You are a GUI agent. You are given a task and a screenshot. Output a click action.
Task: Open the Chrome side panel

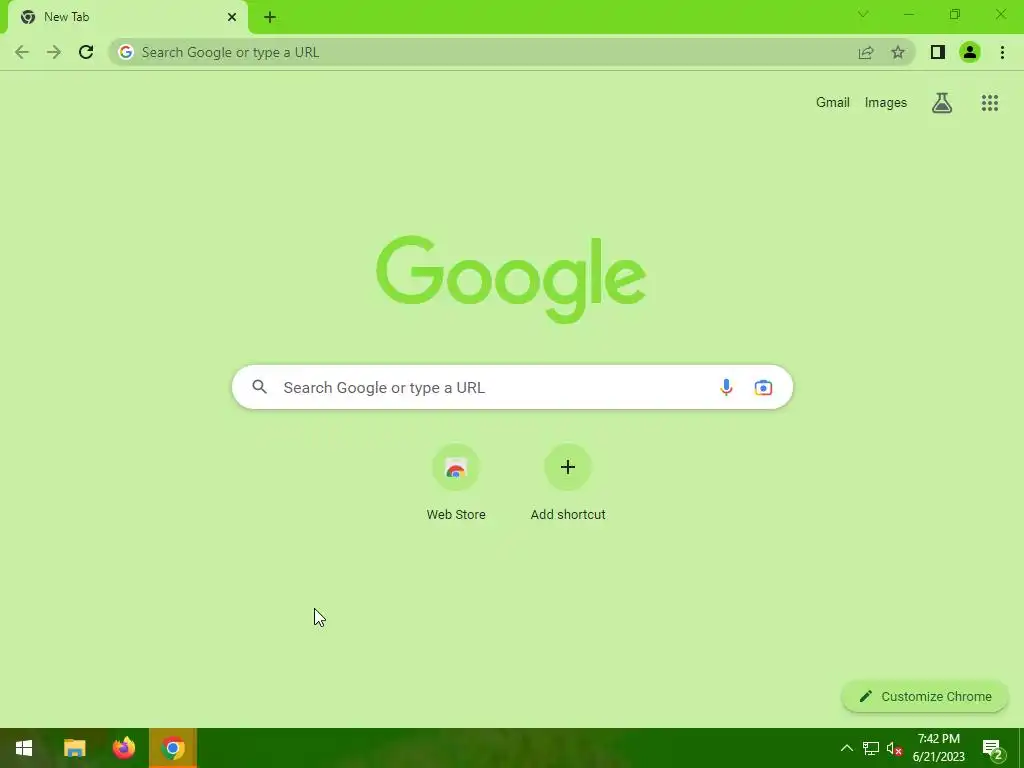(938, 52)
